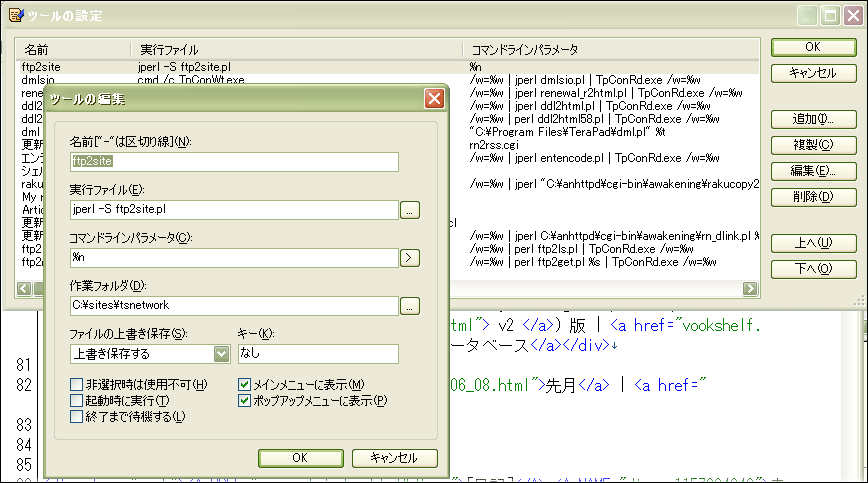Screen dimensions: 868x483
Task: Browse for working folder C:\sites\tsnetwork
Action: point(410,305)
